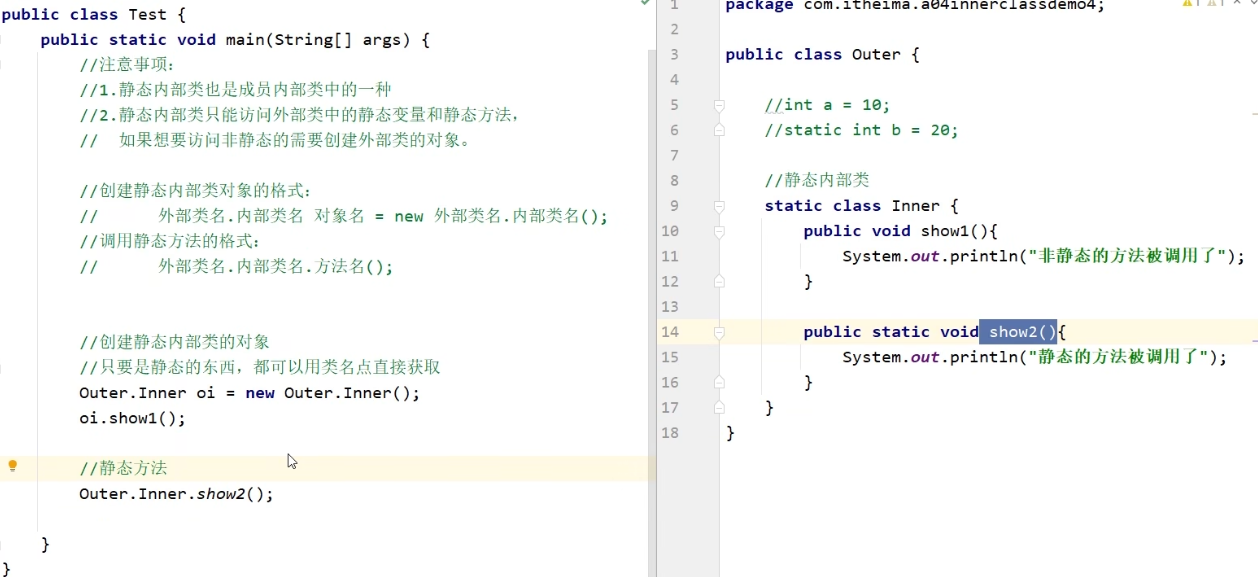This screenshot has height=577, width=1258.
Task: Click line number 11 in the gutter
Action: (x=670, y=256)
